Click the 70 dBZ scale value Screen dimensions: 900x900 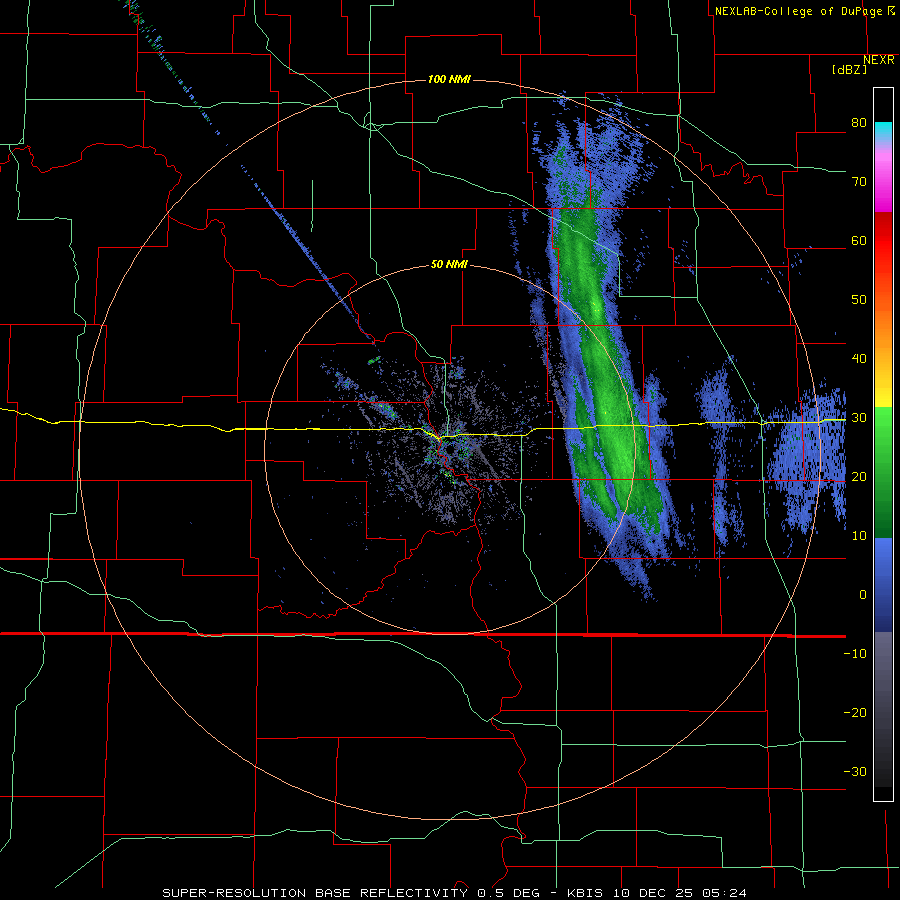coord(859,182)
